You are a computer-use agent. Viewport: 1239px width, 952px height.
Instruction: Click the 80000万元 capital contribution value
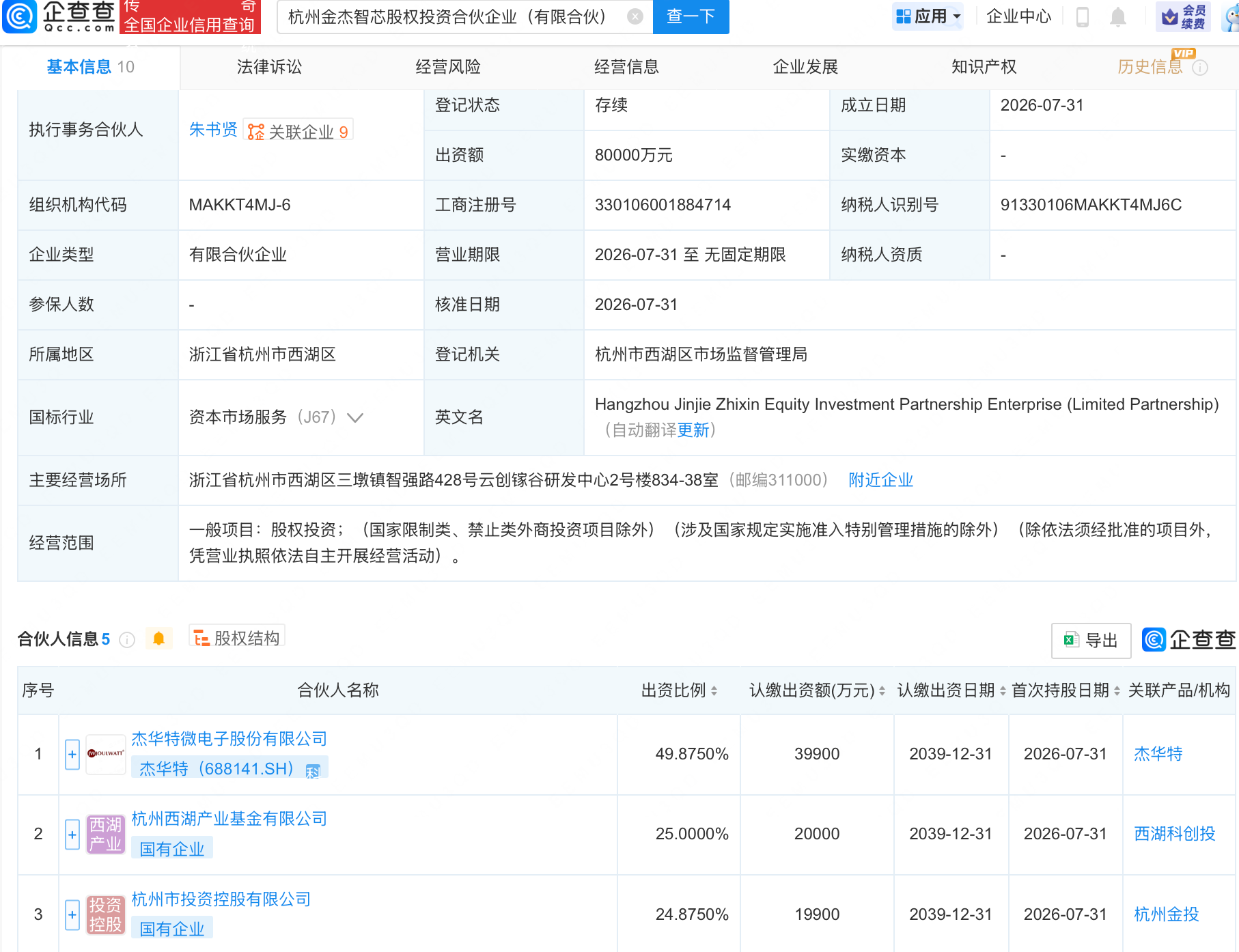[x=634, y=155]
